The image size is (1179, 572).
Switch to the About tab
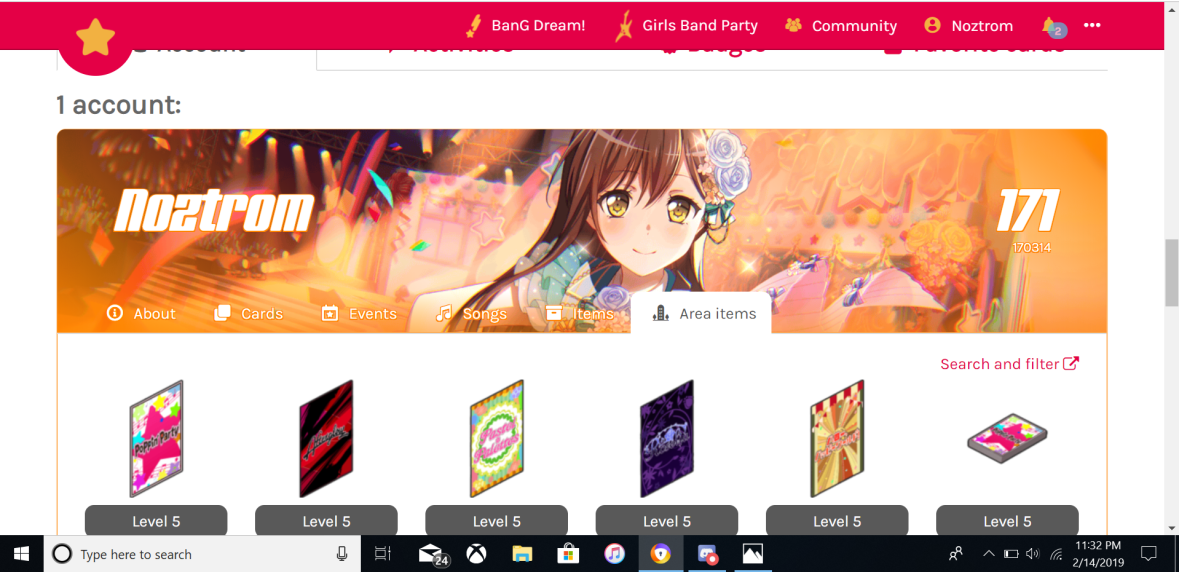141,313
